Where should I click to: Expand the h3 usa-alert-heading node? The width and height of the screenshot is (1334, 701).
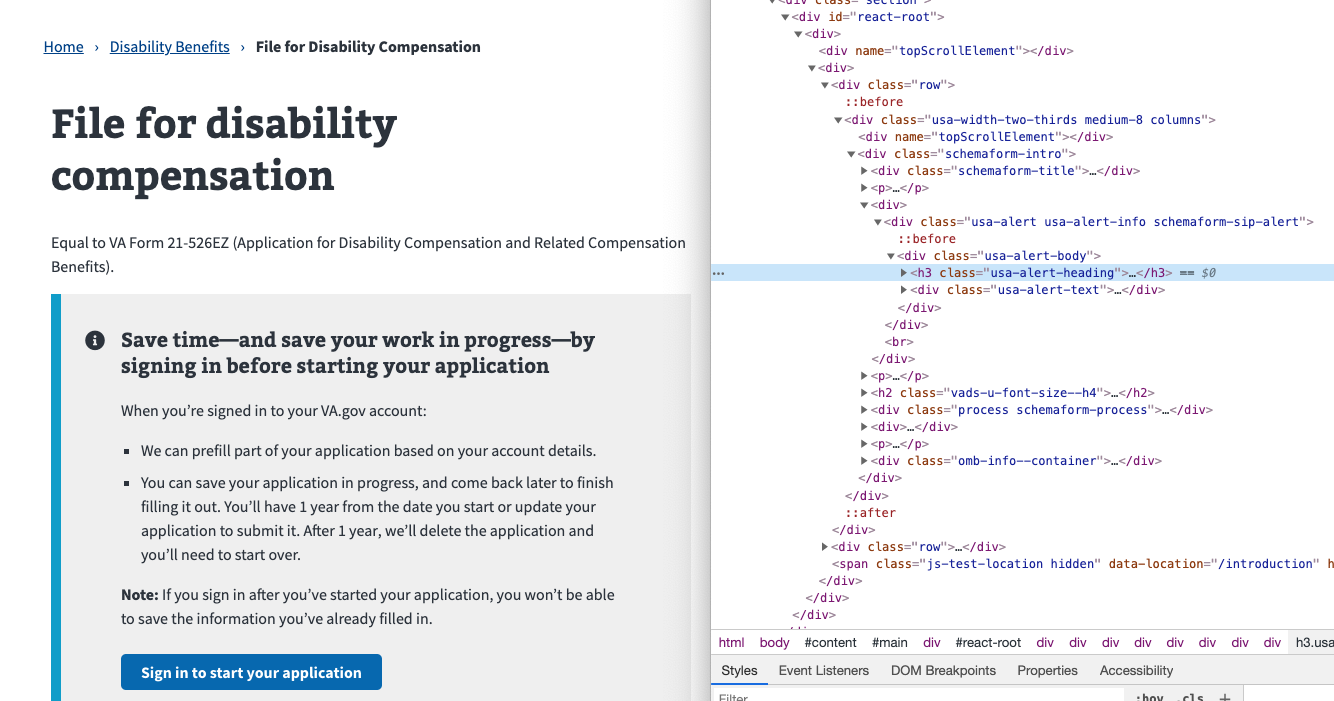(x=904, y=273)
